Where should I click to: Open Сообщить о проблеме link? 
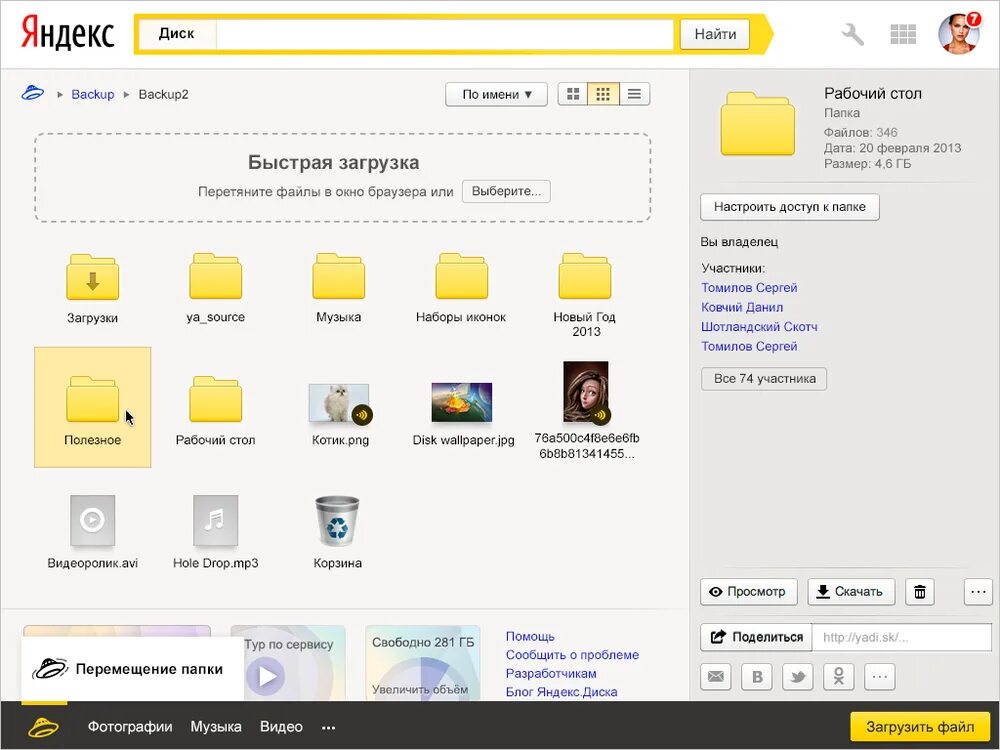572,655
